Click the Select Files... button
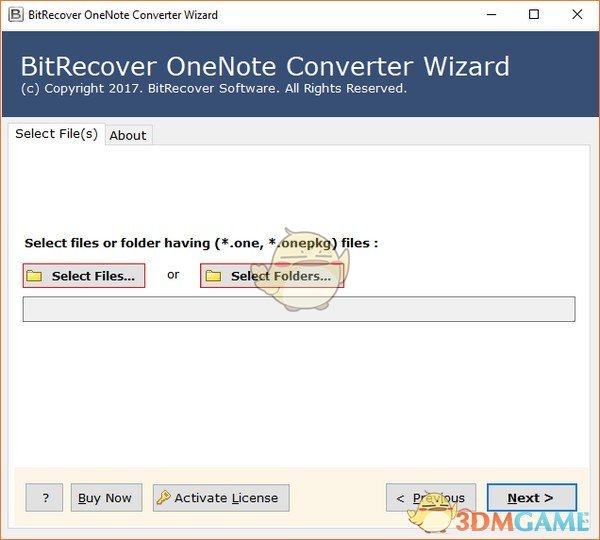Screen dimensions: 600x540 pyautogui.click(x=84, y=276)
